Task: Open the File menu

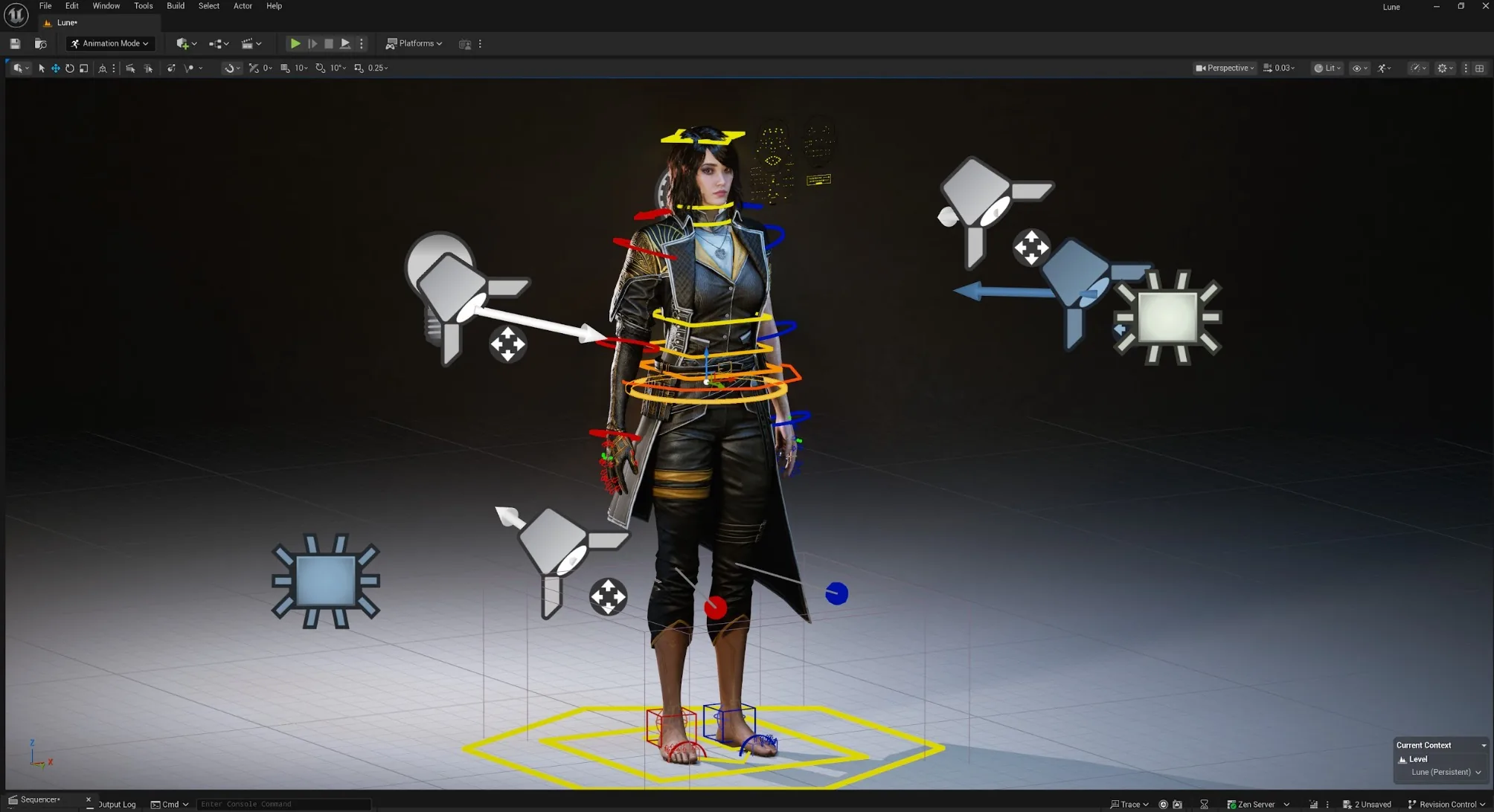Action: (45, 6)
